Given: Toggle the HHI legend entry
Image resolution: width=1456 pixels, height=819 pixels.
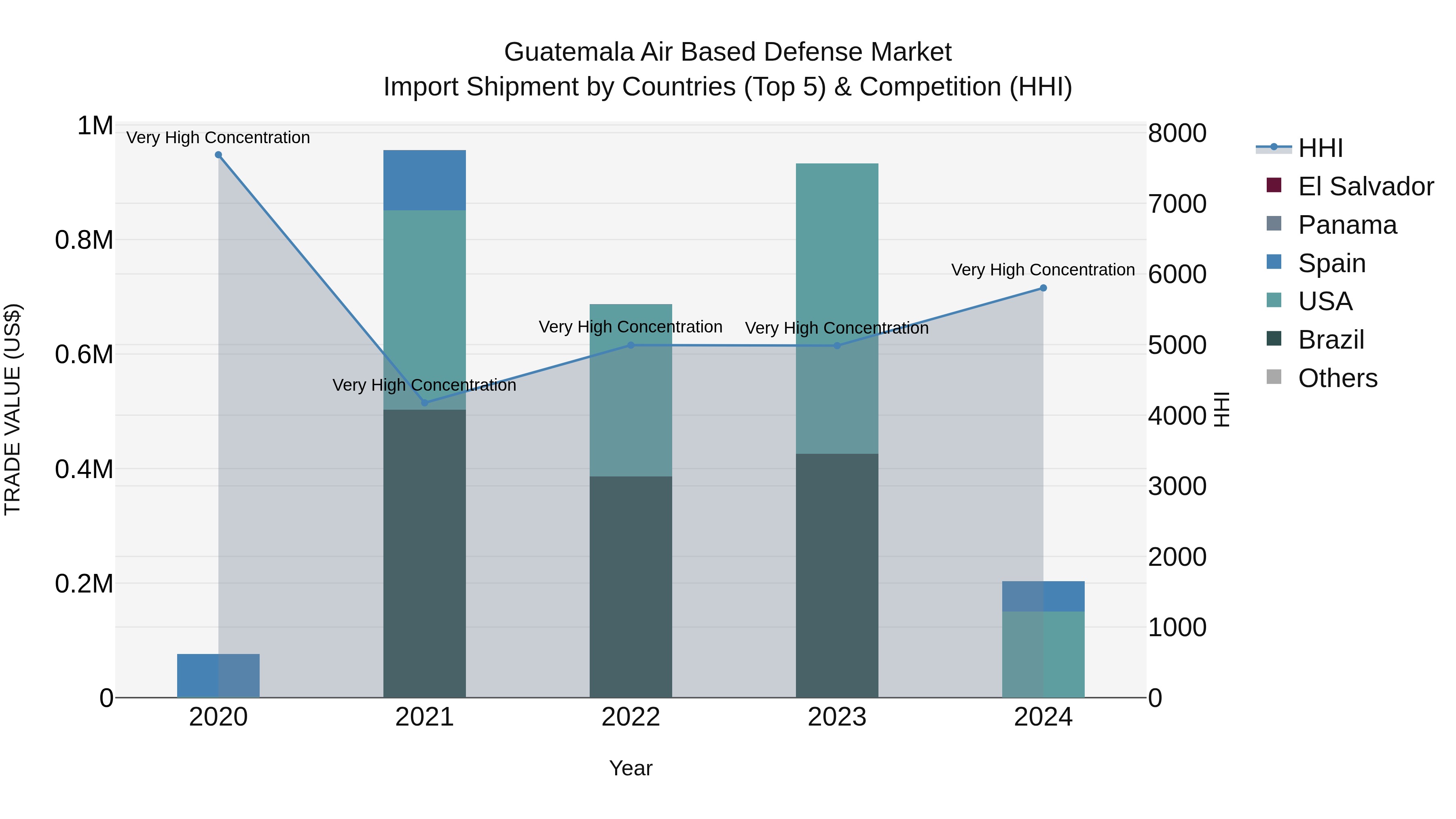Looking at the screenshot, I should [1299, 148].
